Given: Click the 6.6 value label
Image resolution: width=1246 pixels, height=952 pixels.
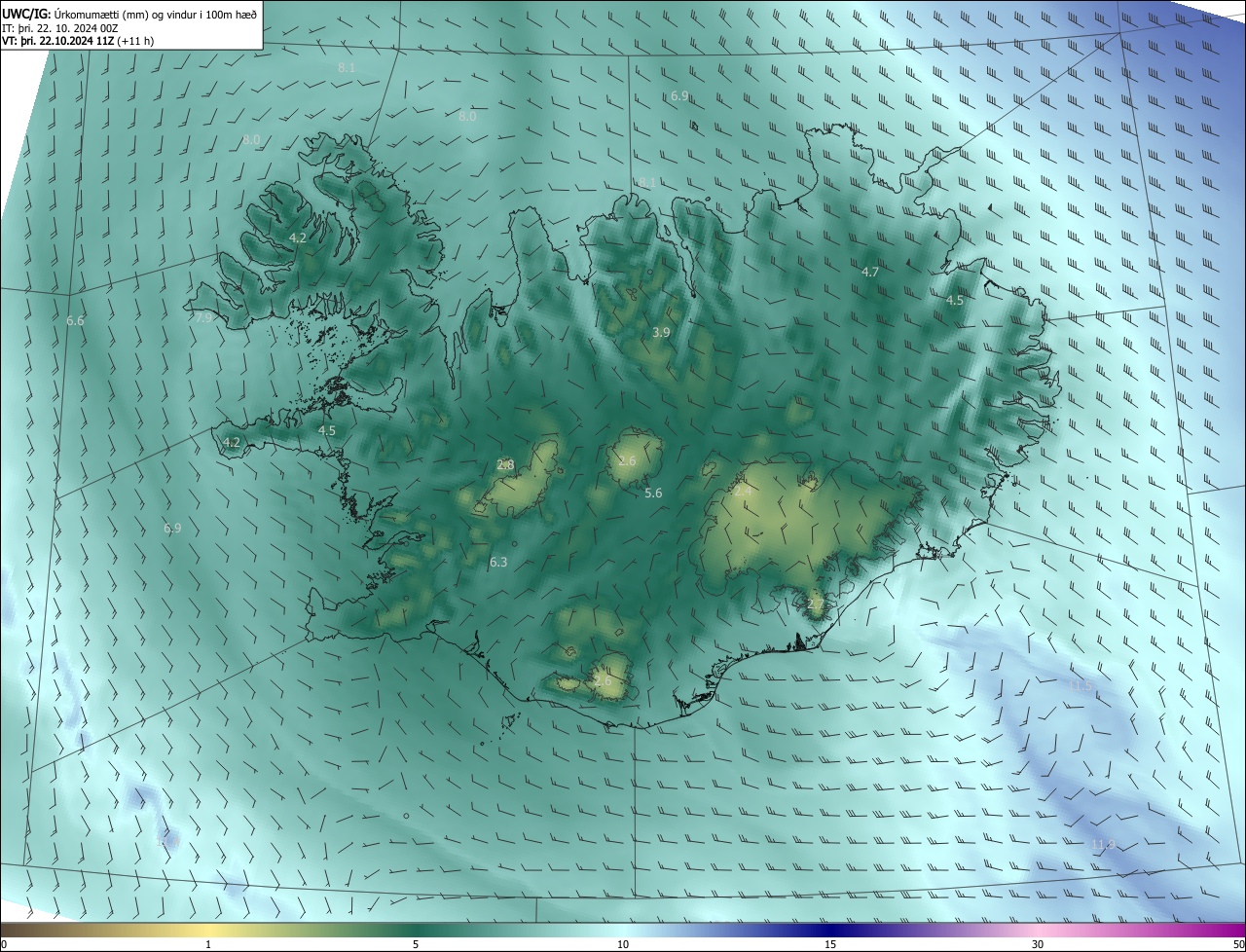Looking at the screenshot, I should click(75, 321).
